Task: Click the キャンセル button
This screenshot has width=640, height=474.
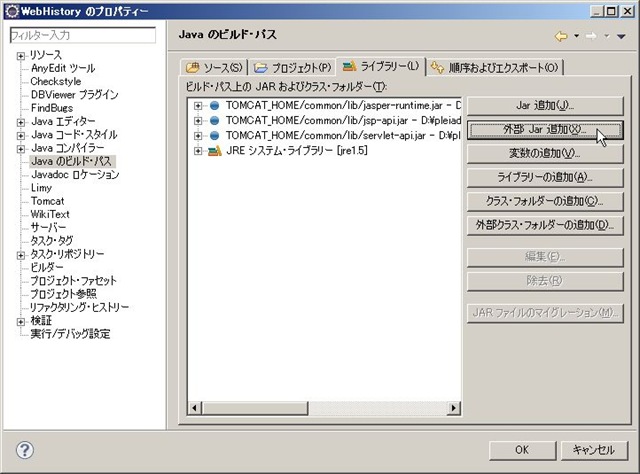Action: coord(594,450)
